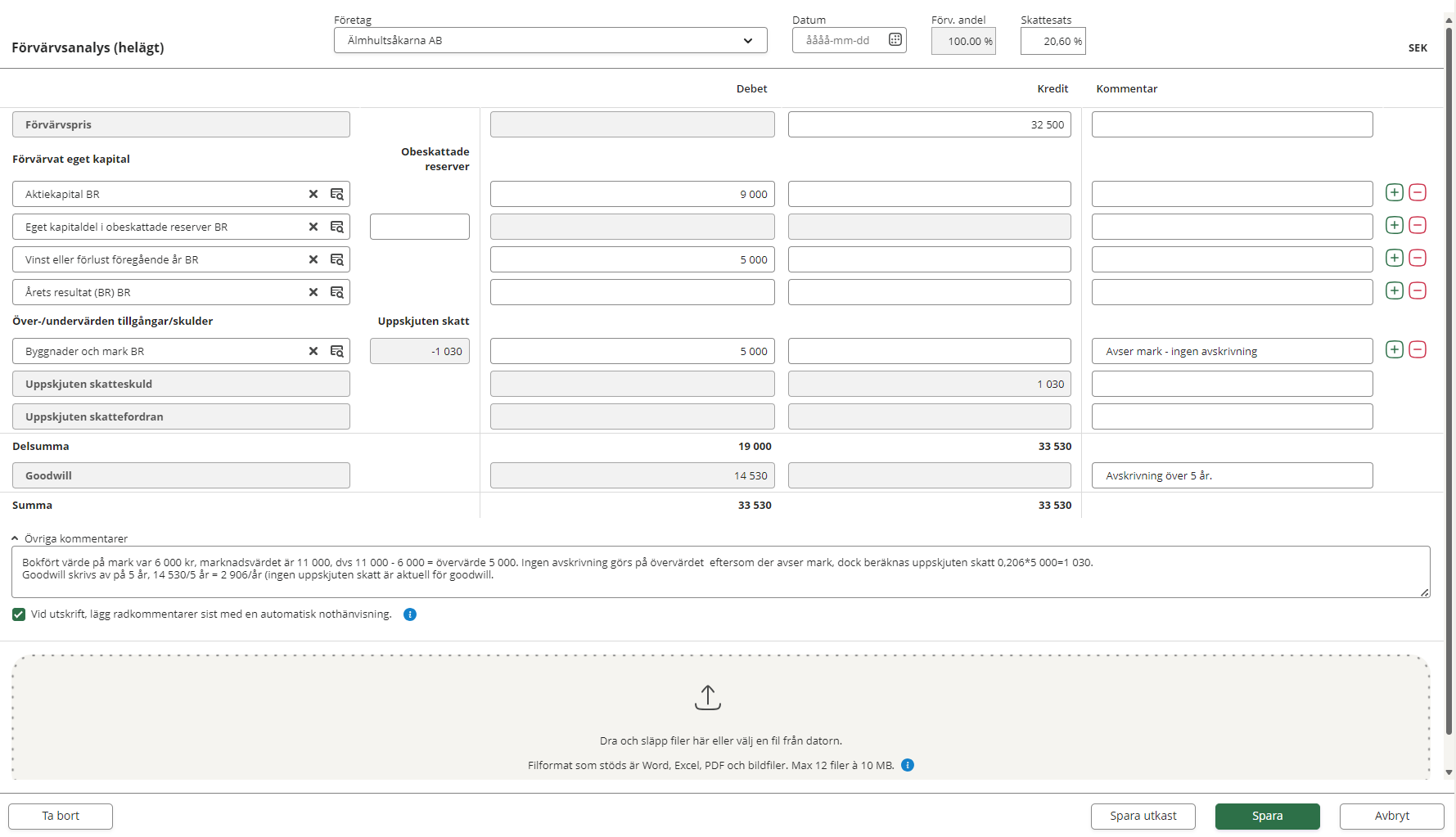1456x837 pixels.
Task: Click the Spara button
Action: (1266, 816)
